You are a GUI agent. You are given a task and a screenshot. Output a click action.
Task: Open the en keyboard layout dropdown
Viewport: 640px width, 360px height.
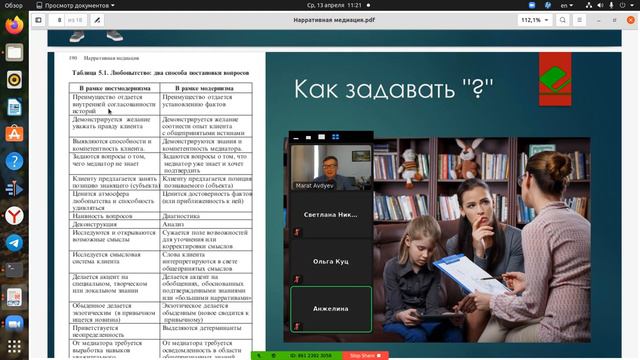(567, 5)
